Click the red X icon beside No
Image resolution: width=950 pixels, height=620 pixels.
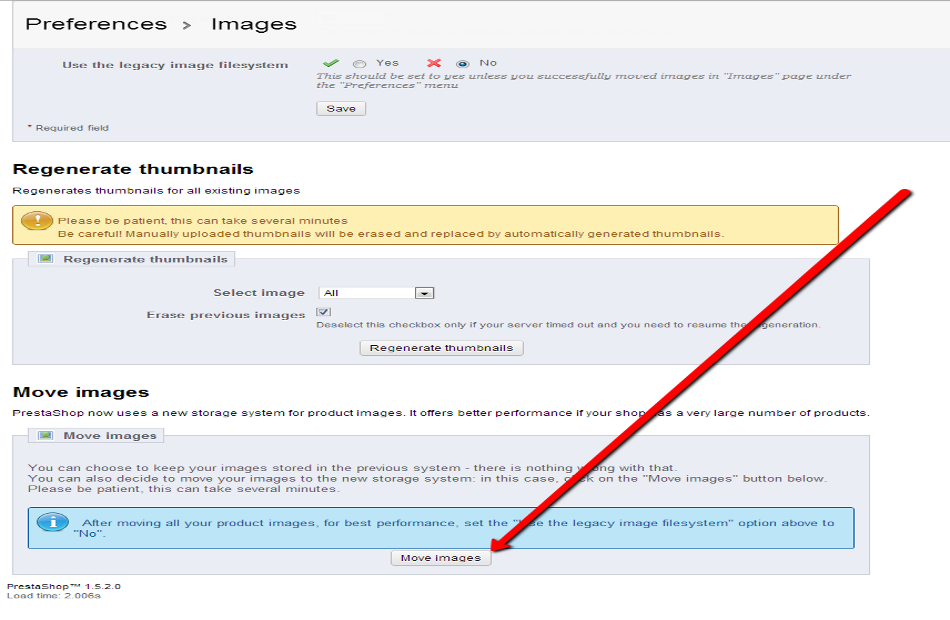coord(434,63)
